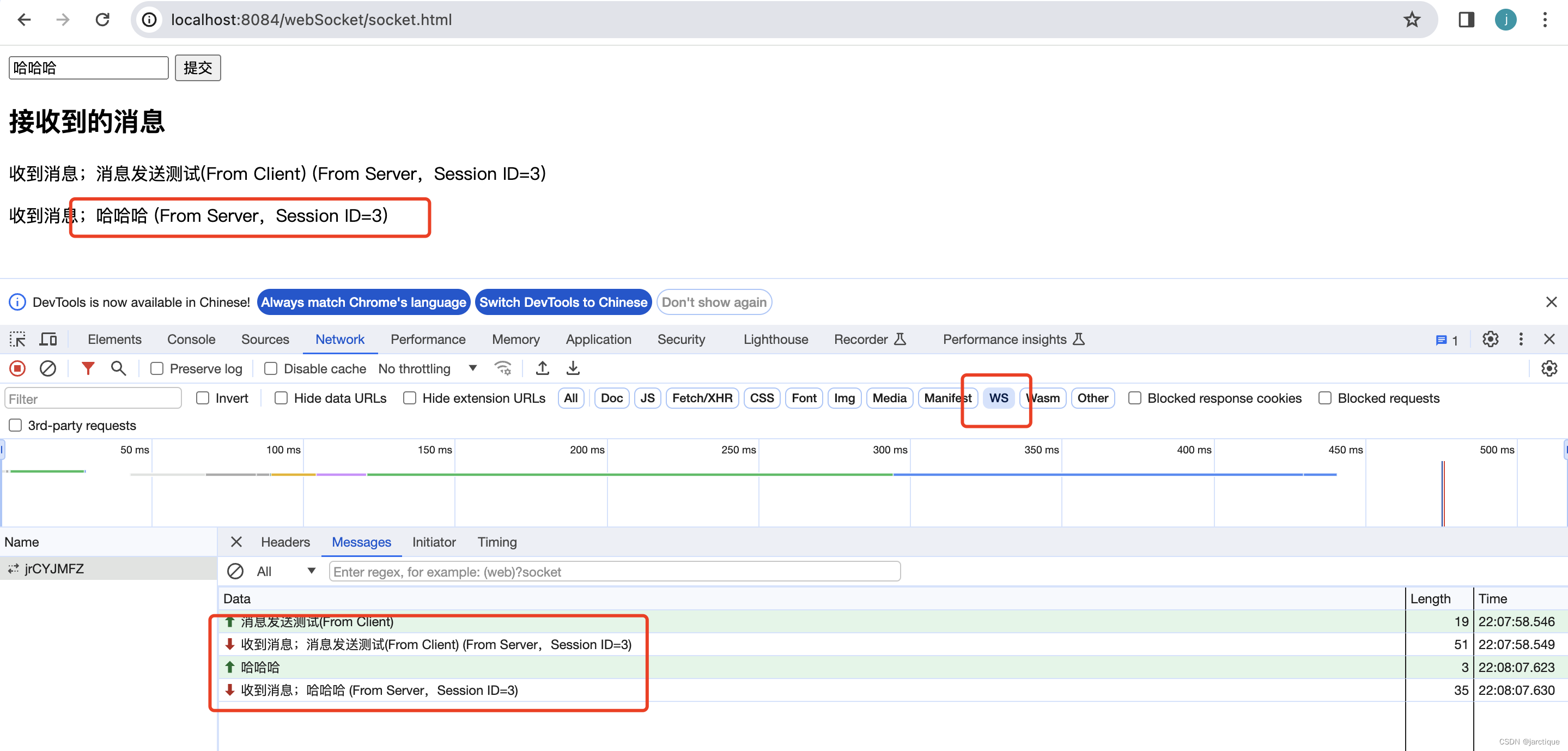
Task: Export network log as HAR
Action: coord(572,368)
